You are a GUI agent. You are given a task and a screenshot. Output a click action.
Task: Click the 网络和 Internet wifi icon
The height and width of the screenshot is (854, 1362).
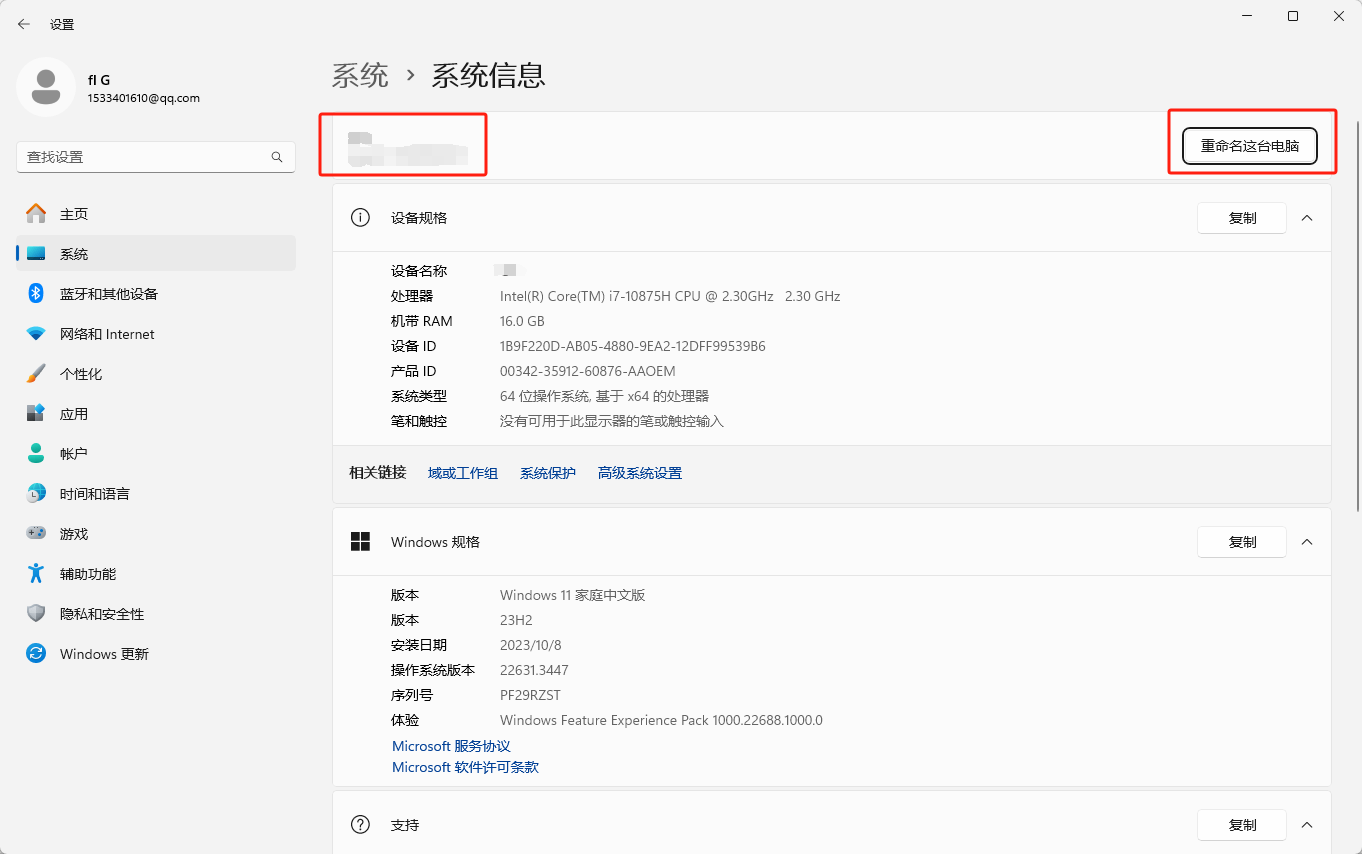[36, 334]
